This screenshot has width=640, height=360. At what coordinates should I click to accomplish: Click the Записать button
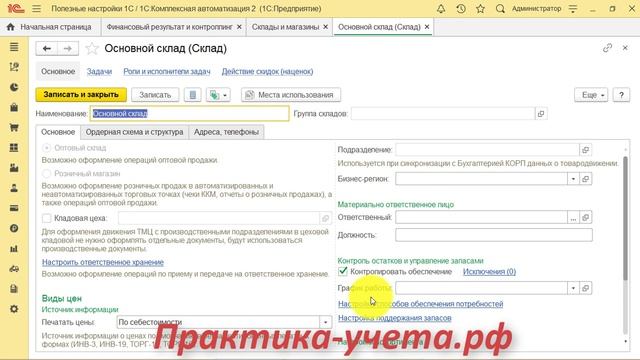(155, 95)
